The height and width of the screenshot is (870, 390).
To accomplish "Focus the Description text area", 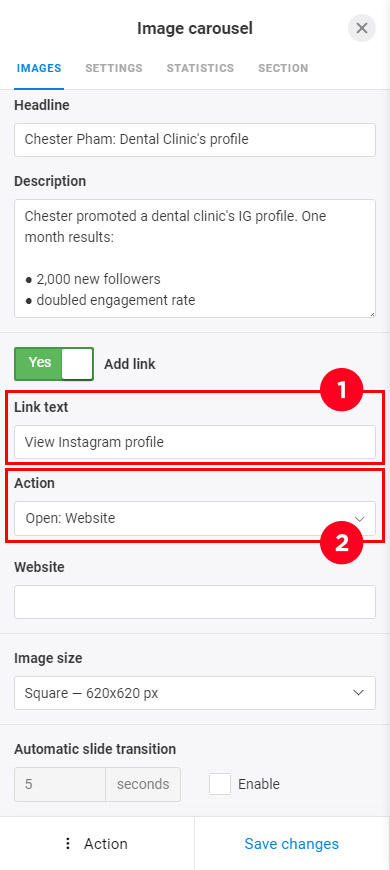I will 195,259.
